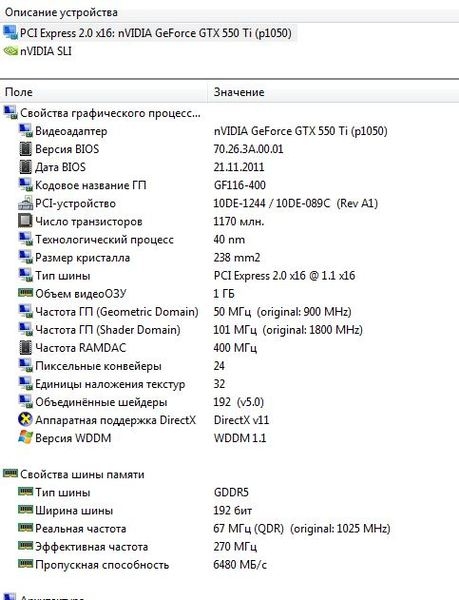Click the Поле column header

[x=103, y=92]
